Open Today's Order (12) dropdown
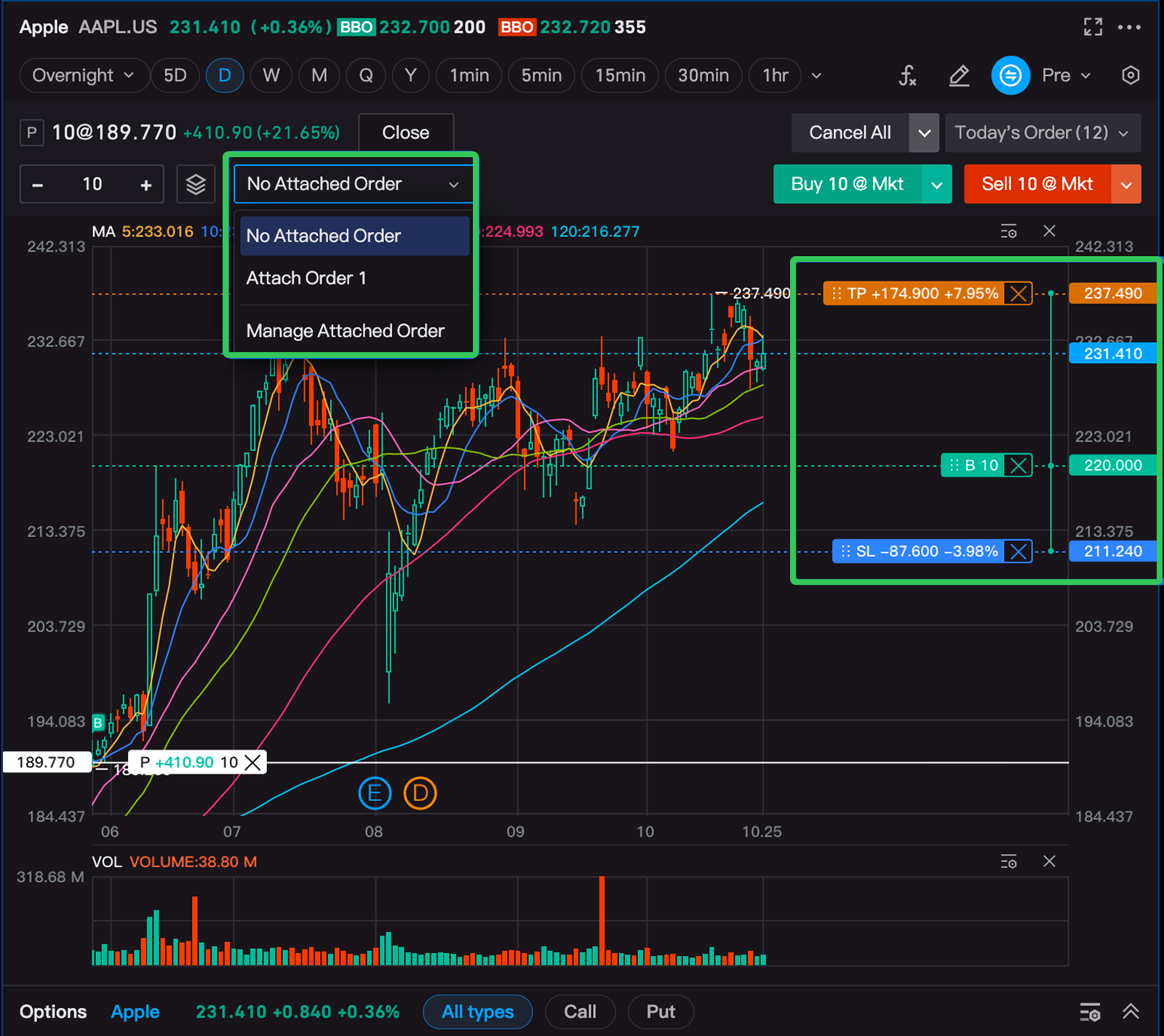Screen dimensions: 1164x1036 [x=1042, y=132]
